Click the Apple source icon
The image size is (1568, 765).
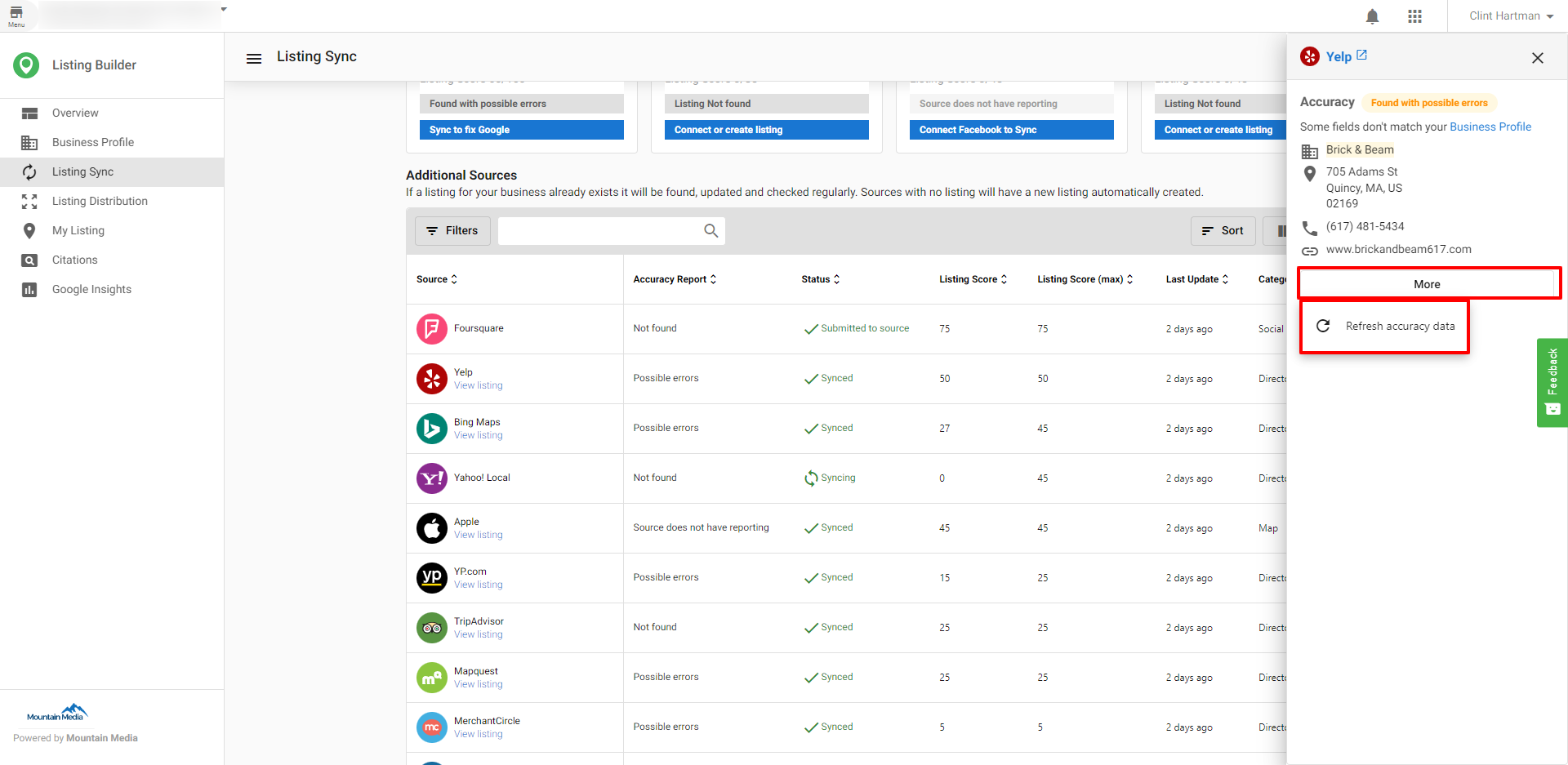(432, 527)
